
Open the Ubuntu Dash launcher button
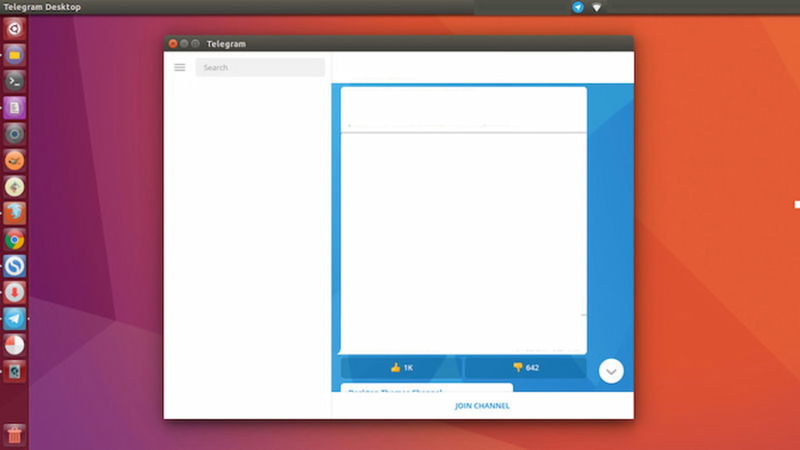coord(14,29)
